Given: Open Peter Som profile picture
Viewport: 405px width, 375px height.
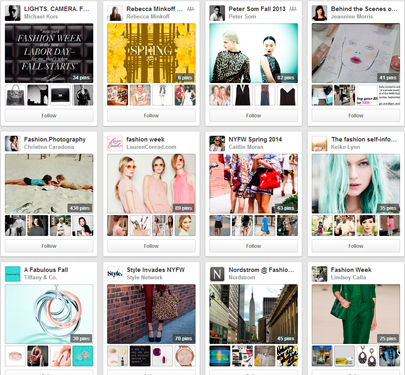Looking at the screenshot, I should point(217,13).
